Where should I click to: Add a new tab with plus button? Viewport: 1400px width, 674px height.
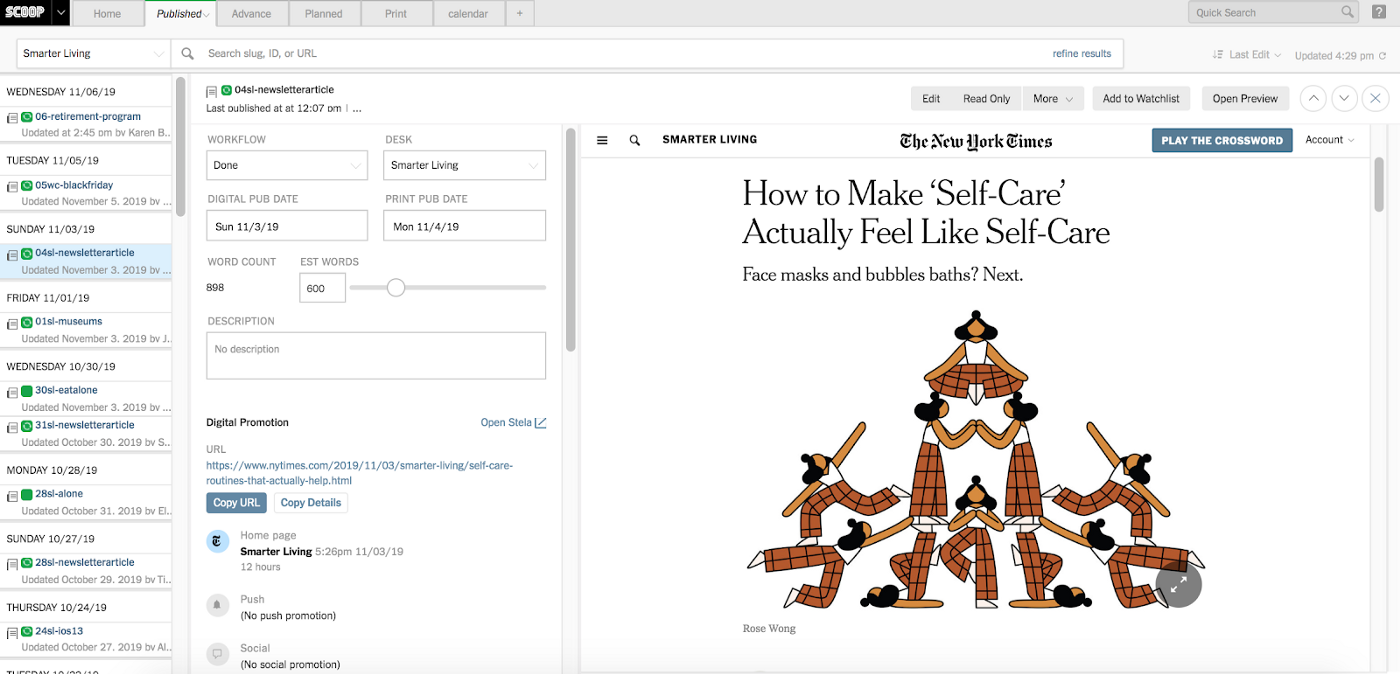519,14
